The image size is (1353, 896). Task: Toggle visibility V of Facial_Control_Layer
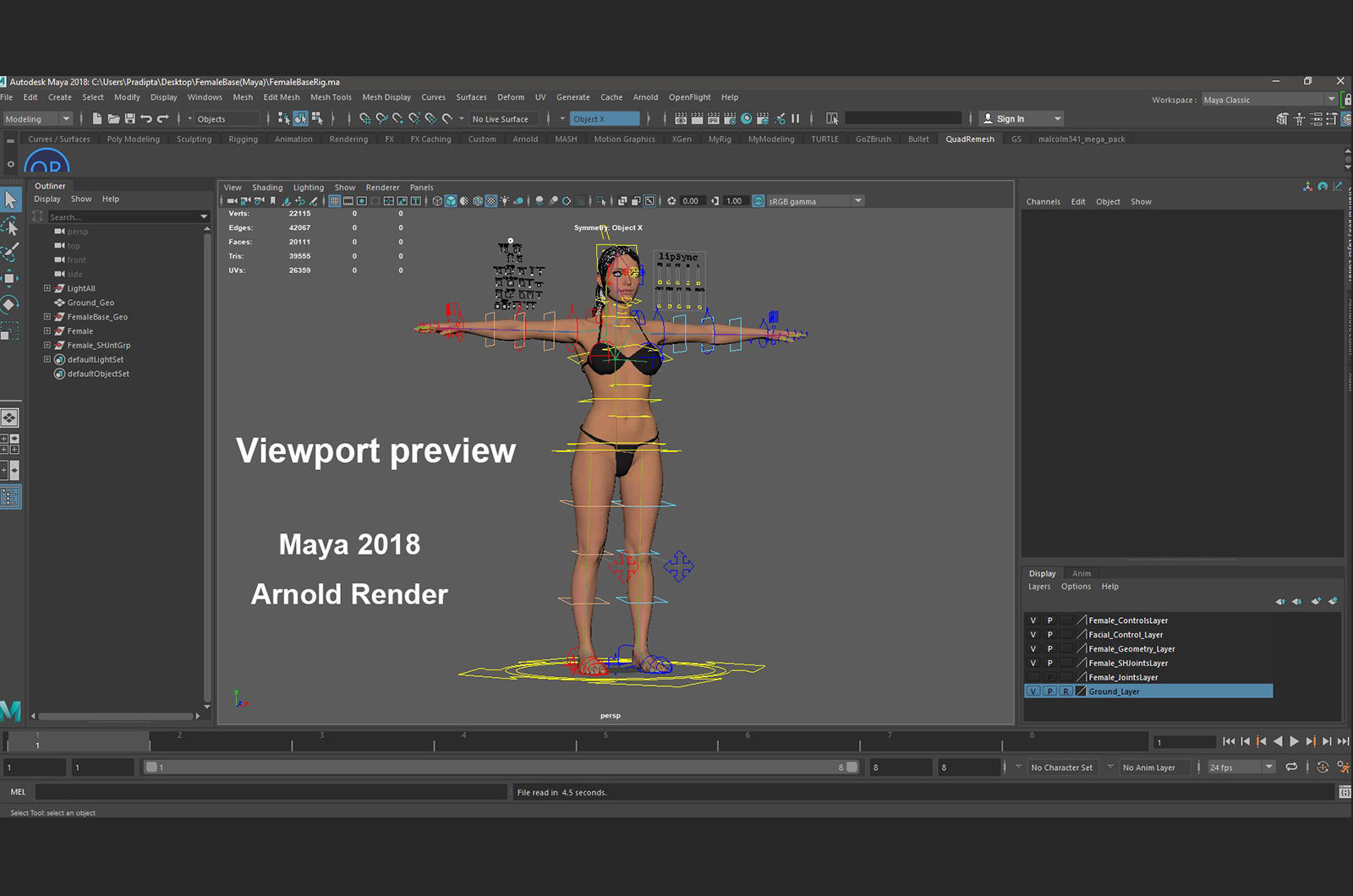pyautogui.click(x=1033, y=635)
